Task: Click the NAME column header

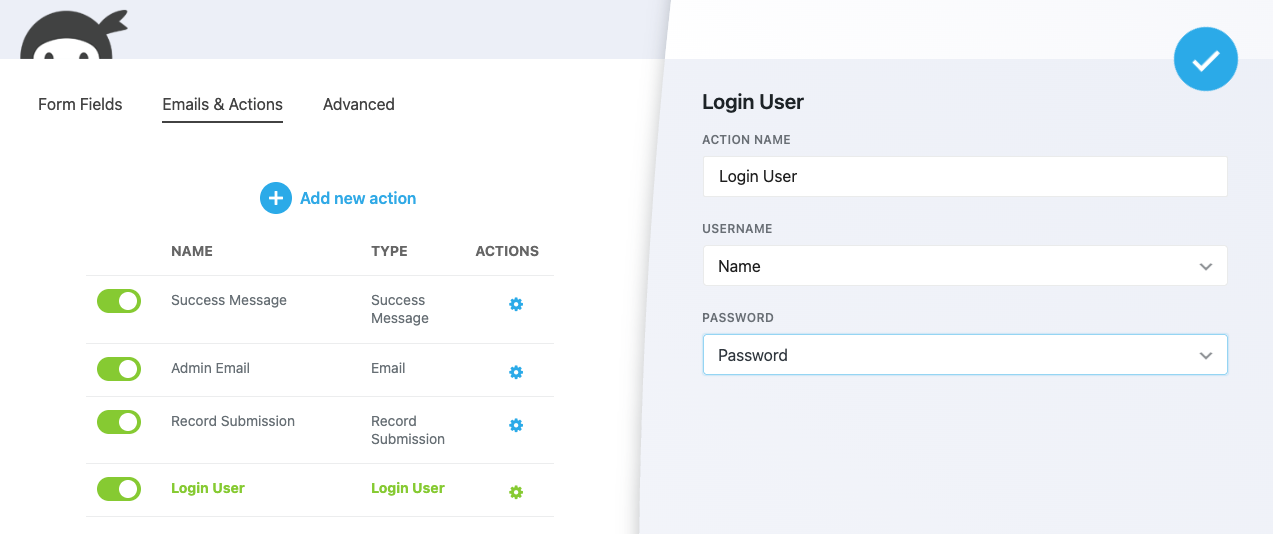Action: (192, 251)
